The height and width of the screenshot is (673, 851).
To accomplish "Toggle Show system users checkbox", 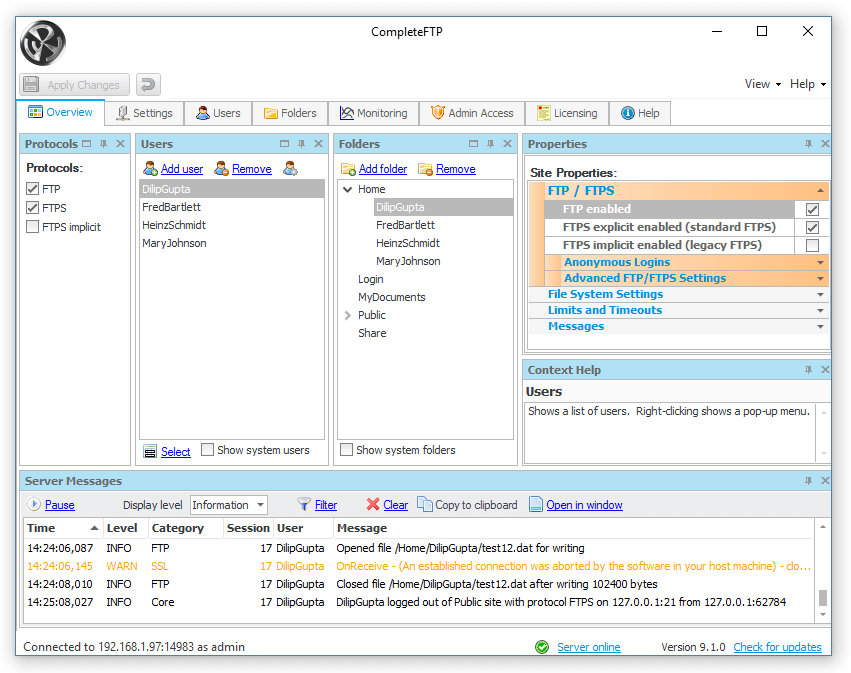I will click(207, 450).
